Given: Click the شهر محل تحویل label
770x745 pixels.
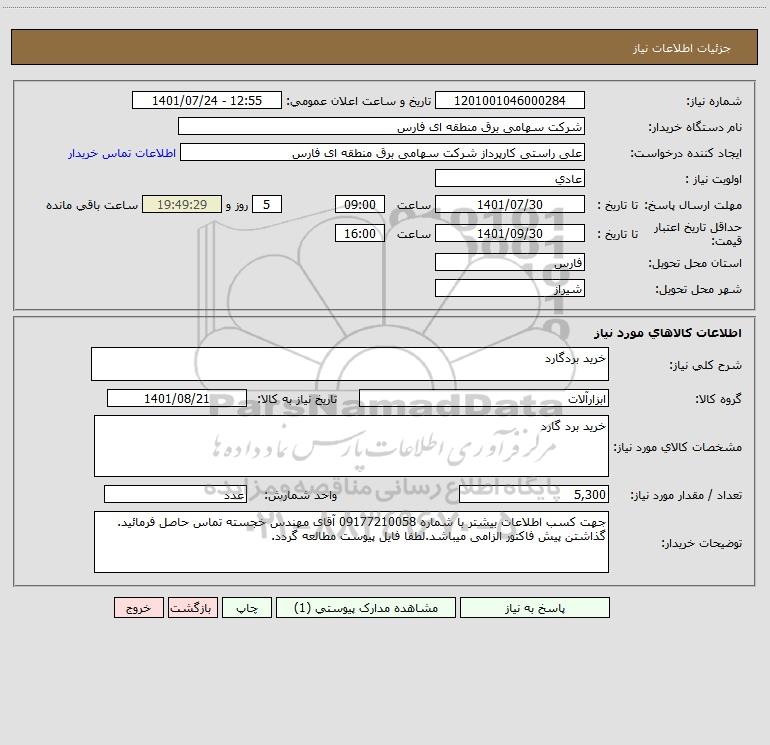Looking at the screenshot, I should coord(699,290).
